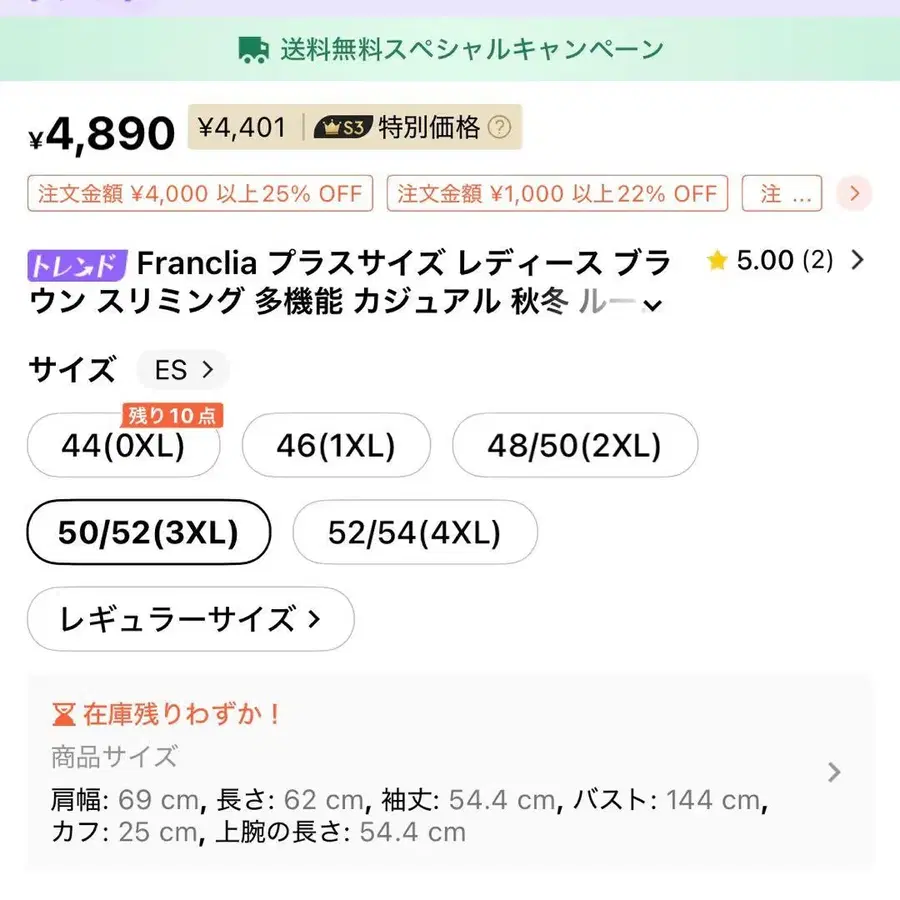Click the truncated third coupon banner
900x900 pixels.
[x=781, y=194]
